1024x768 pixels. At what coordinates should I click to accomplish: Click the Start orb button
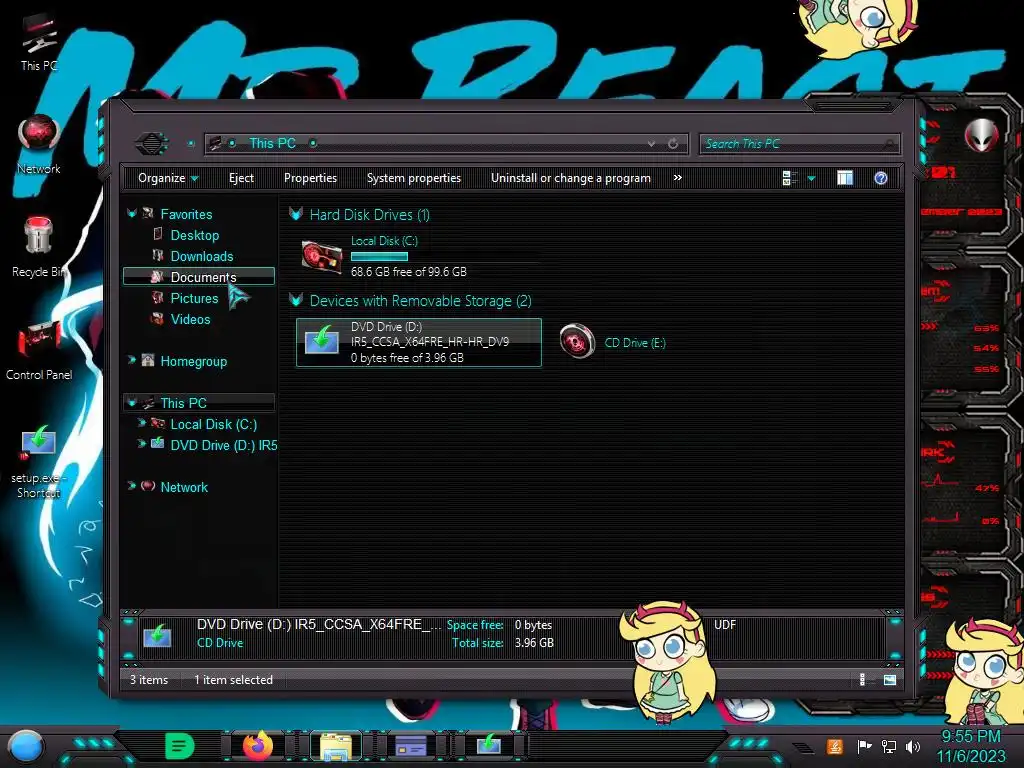pos(26,747)
